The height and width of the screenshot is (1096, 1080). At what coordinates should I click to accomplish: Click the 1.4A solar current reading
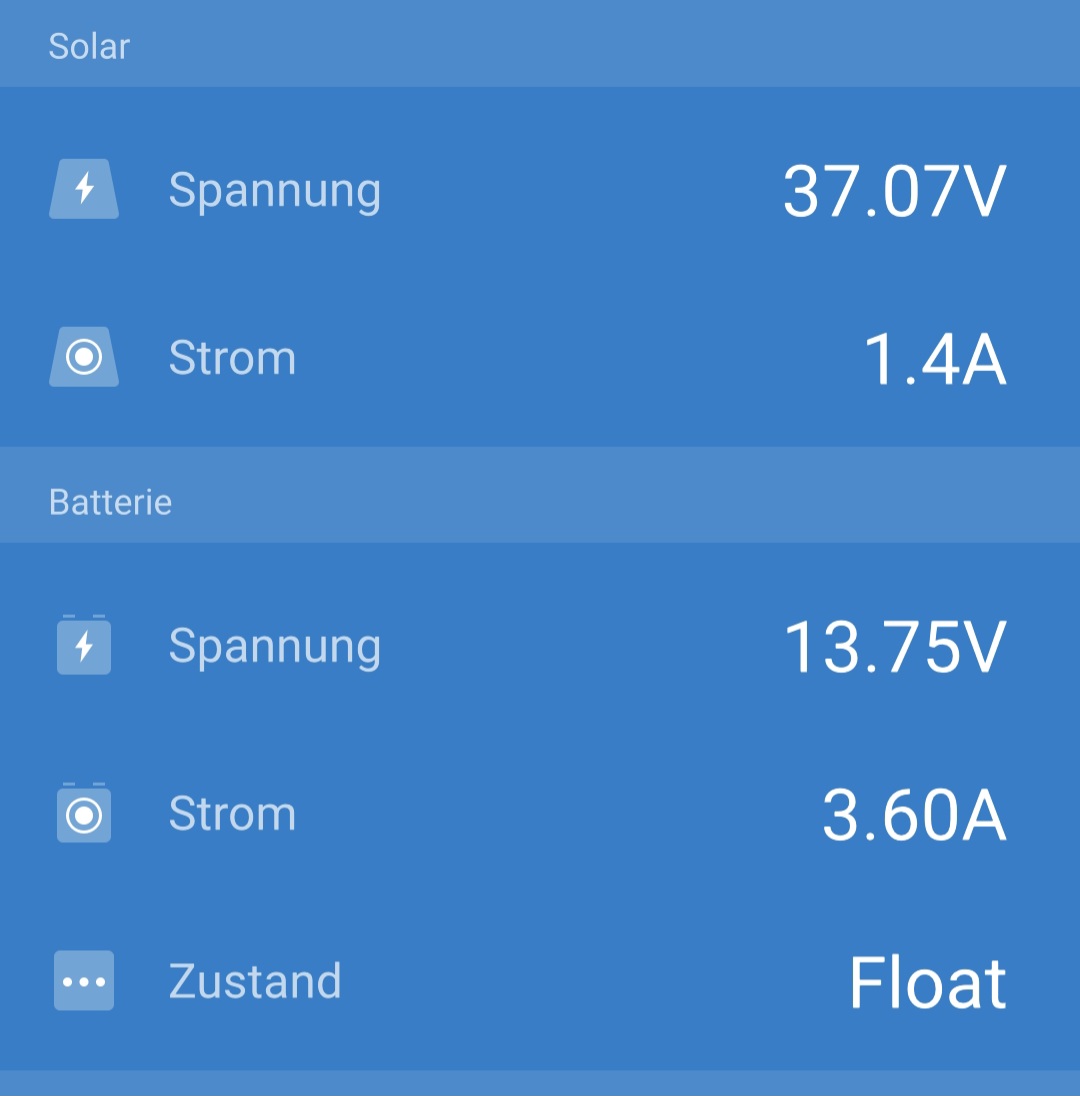click(x=934, y=360)
